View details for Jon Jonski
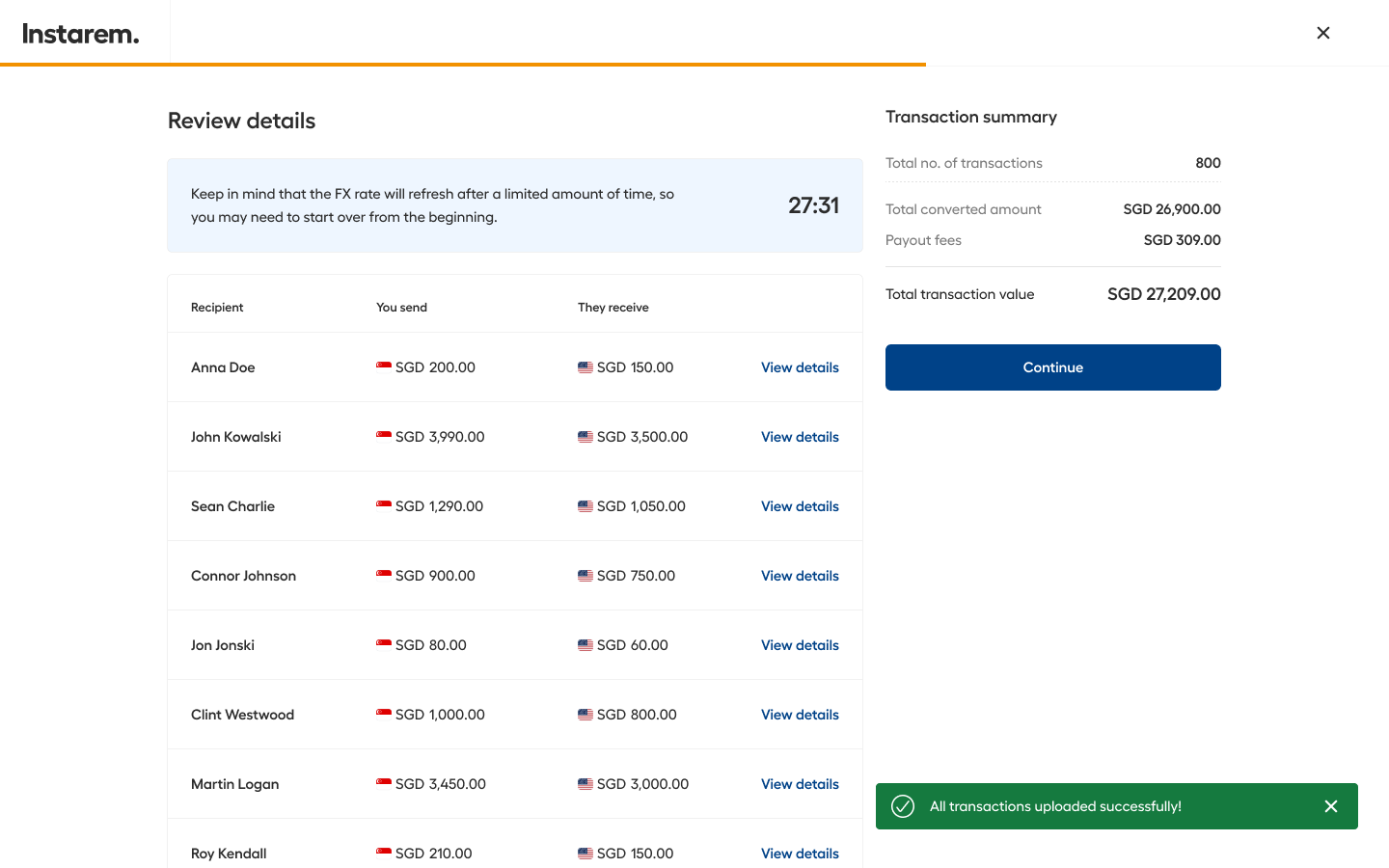The width and height of the screenshot is (1389, 868). [799, 645]
